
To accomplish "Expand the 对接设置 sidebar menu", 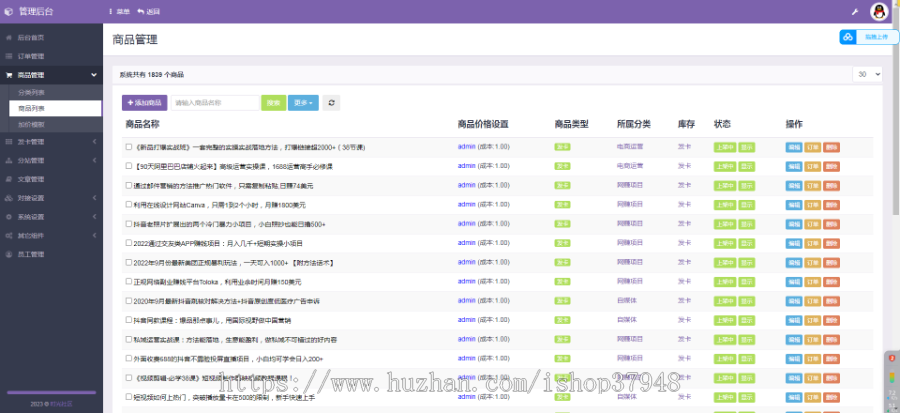I will point(95,198).
